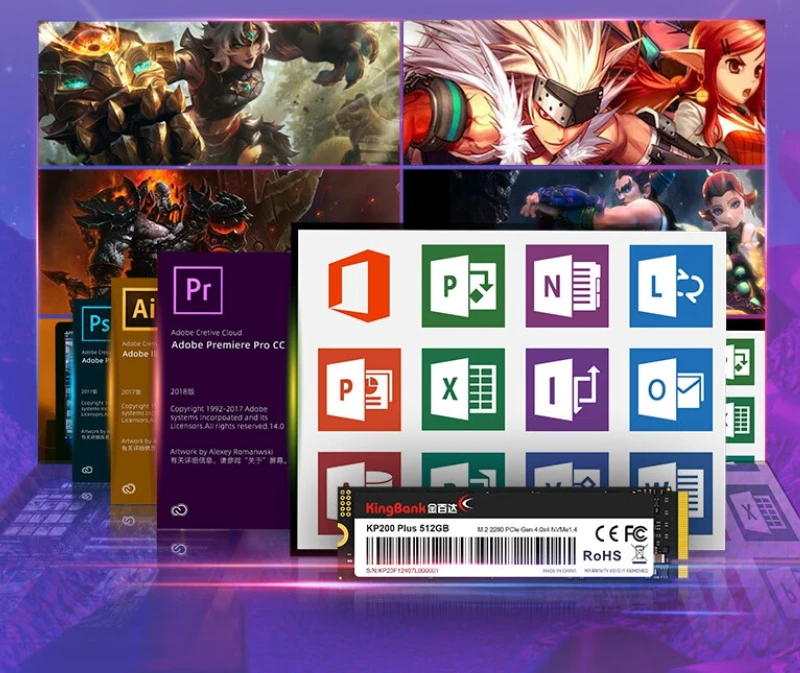This screenshot has width=800, height=673.
Task: Click the crossed-out bin symbol on the SSD
Action: coord(639,555)
